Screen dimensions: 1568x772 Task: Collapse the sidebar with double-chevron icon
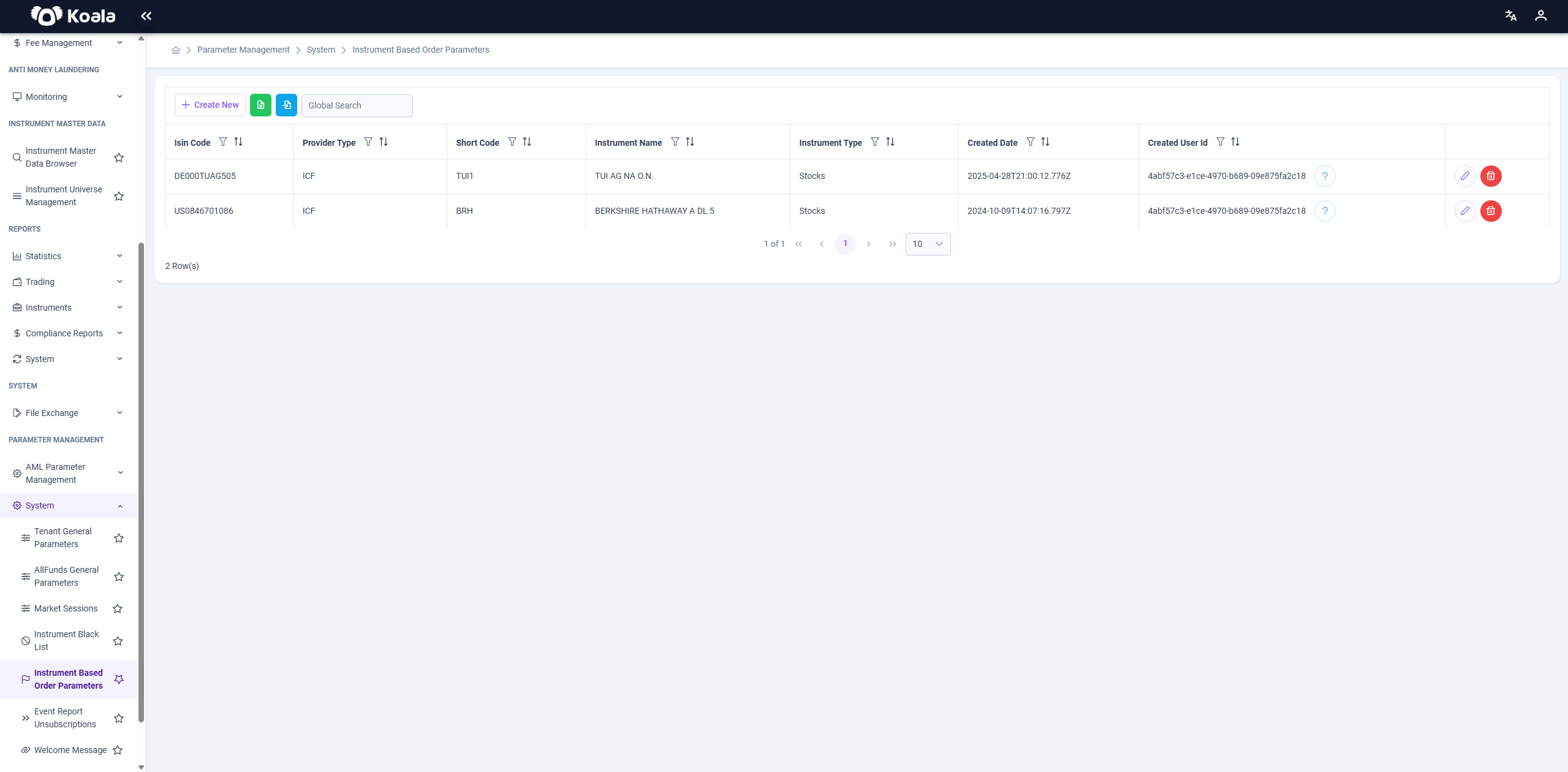point(146,16)
